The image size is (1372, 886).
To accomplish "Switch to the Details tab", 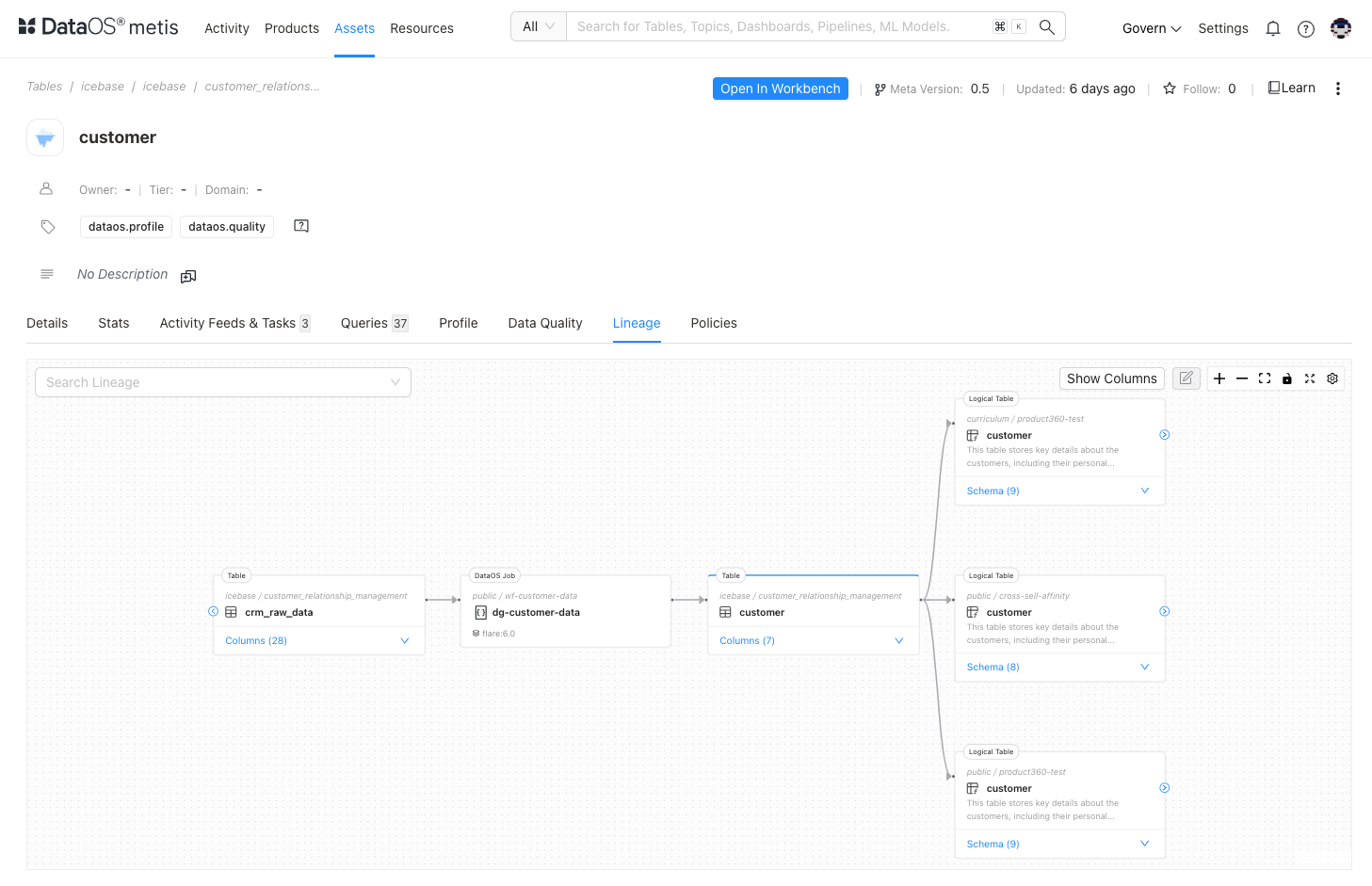I will [47, 323].
